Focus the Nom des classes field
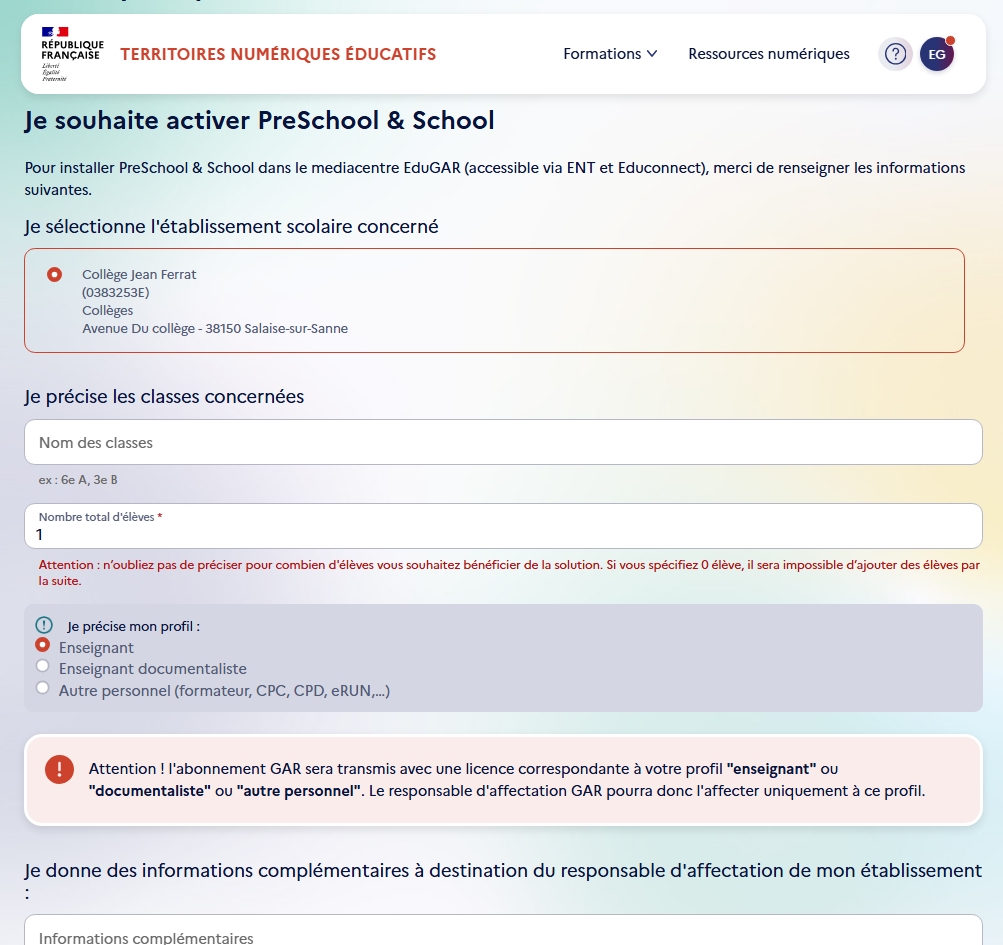This screenshot has height=945, width=1003. click(503, 442)
